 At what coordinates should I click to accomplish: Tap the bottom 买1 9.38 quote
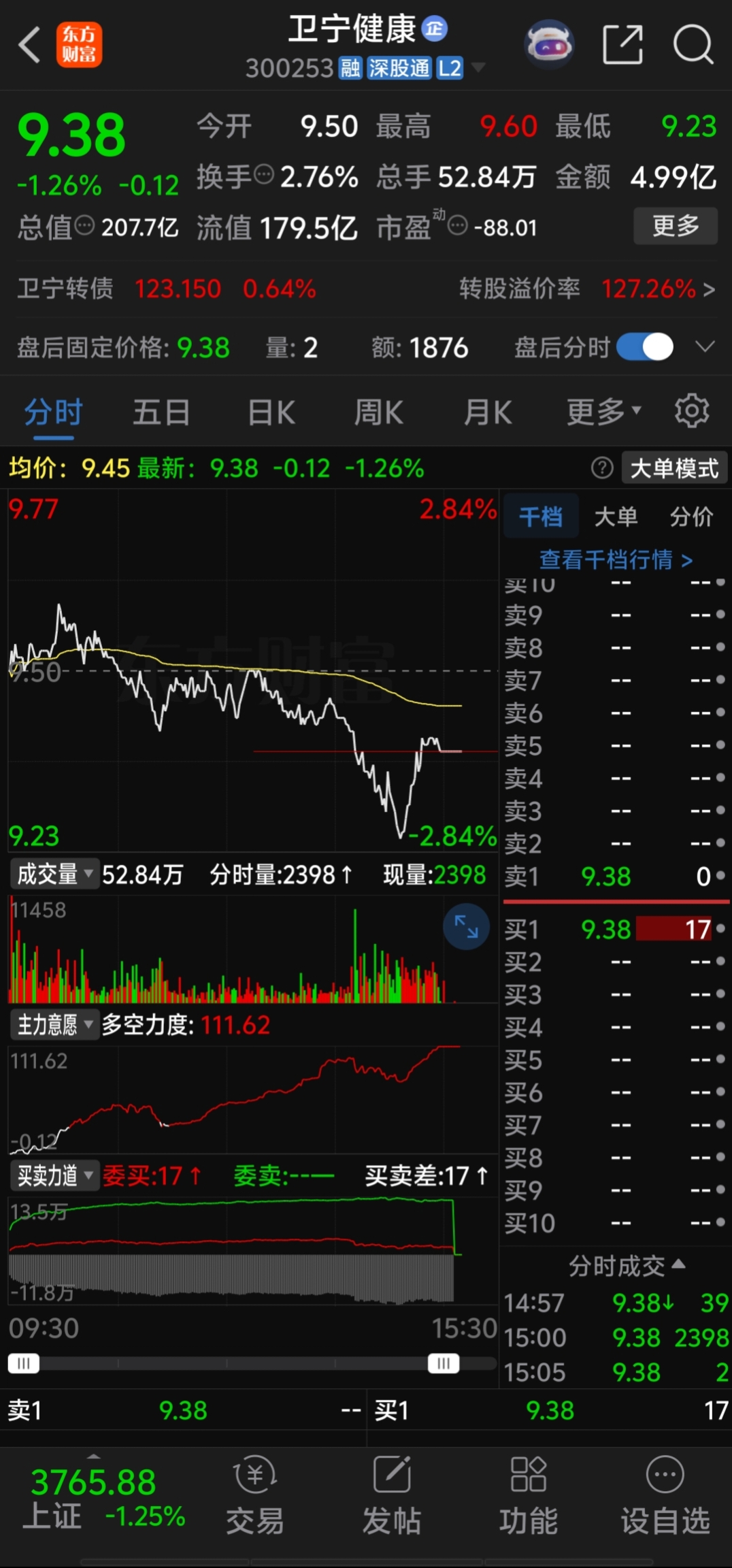click(550, 1410)
